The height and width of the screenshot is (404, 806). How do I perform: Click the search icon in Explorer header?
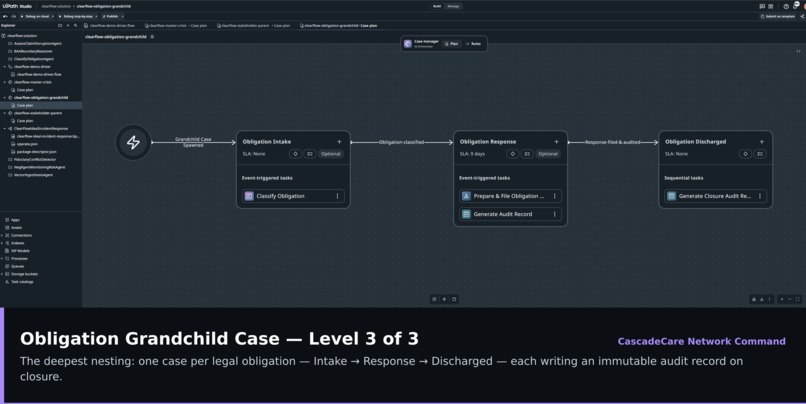(76, 25)
